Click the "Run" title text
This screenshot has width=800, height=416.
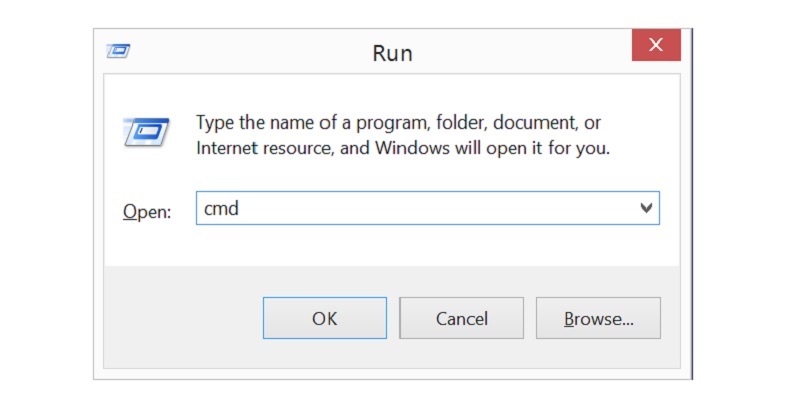click(x=393, y=52)
